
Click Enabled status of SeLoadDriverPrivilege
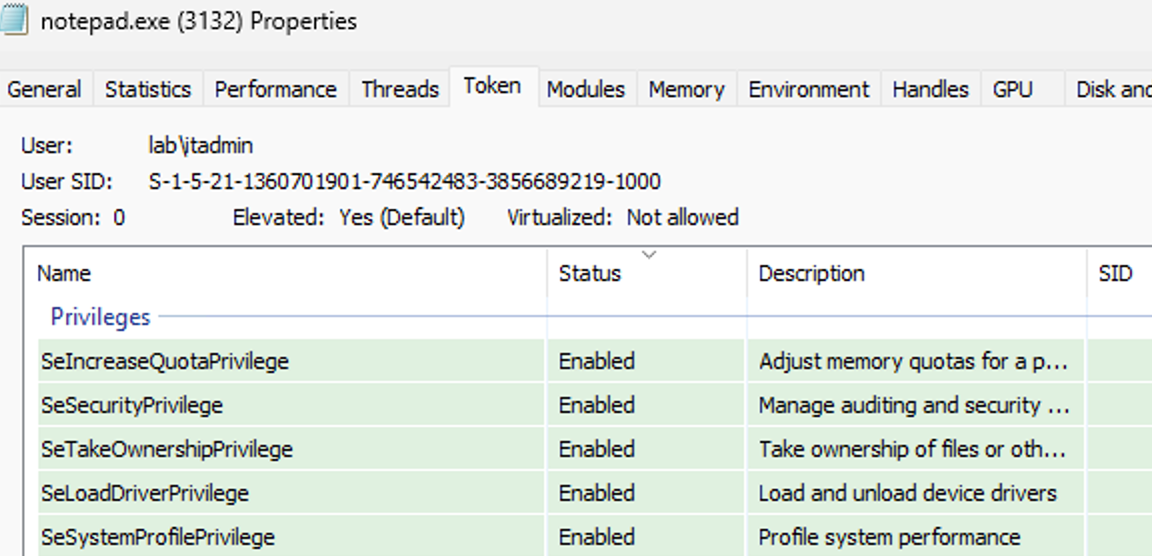(x=597, y=493)
